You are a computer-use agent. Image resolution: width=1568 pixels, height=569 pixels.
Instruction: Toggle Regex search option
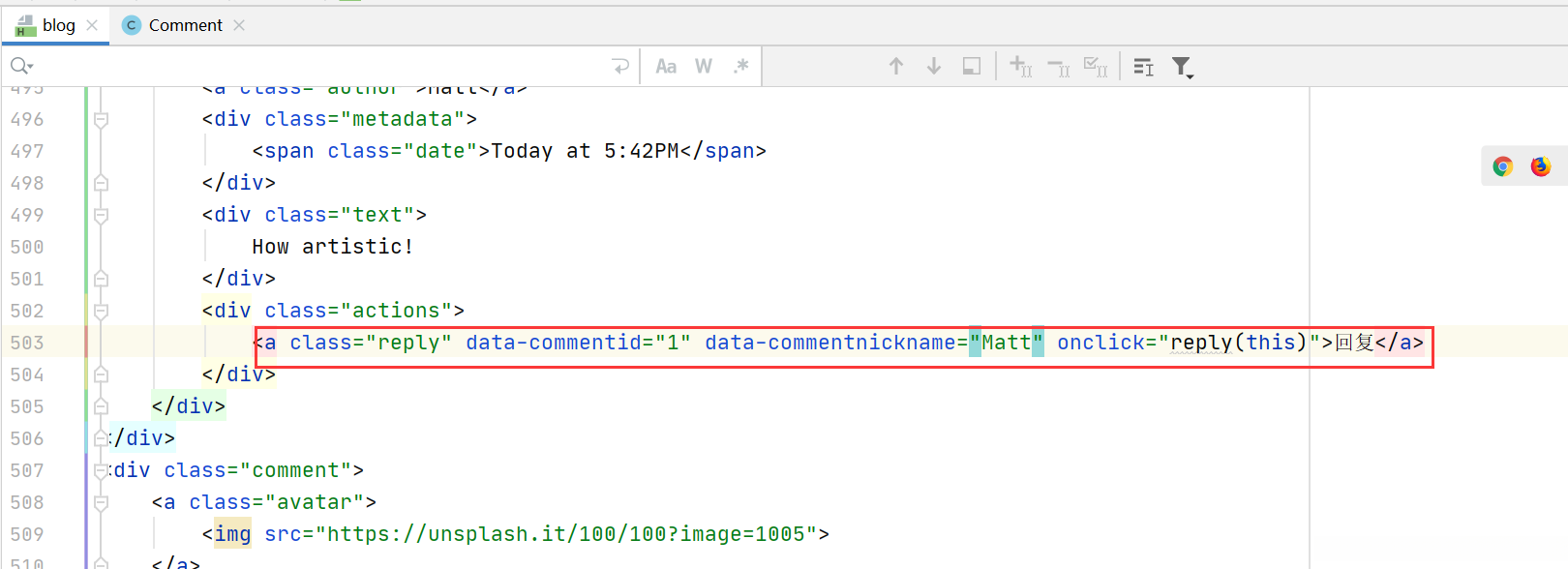coord(741,66)
